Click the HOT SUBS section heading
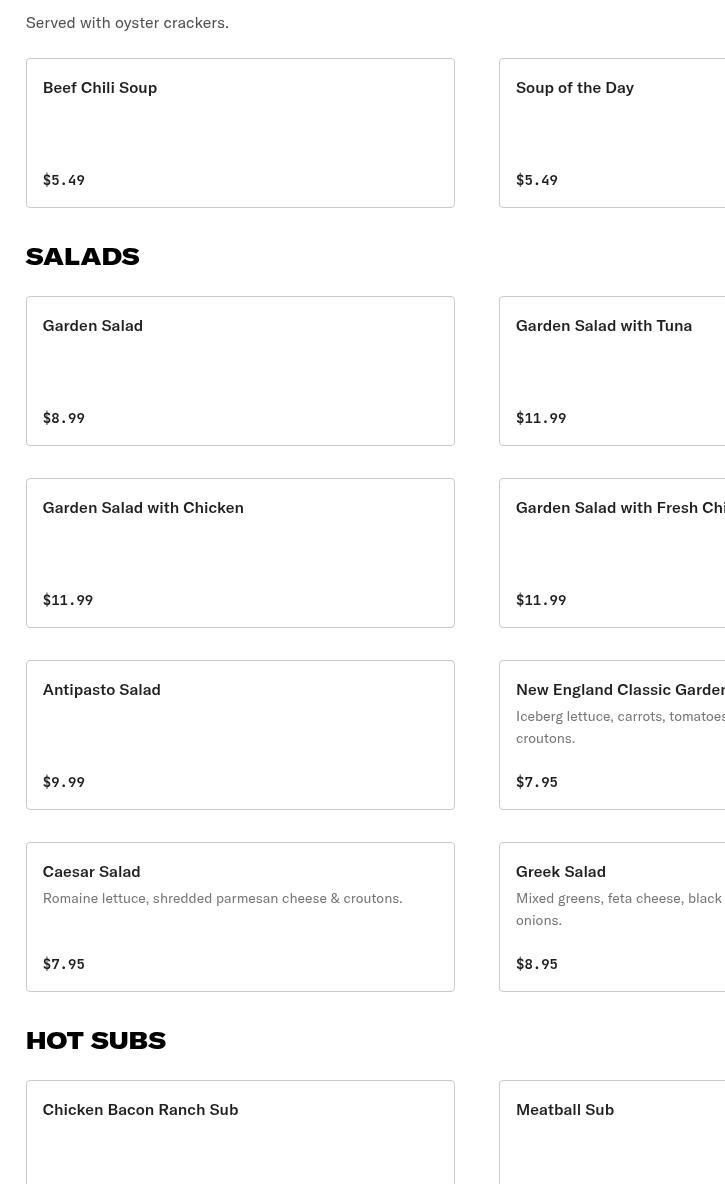Viewport: 725px width, 1184px height. click(x=95, y=1040)
